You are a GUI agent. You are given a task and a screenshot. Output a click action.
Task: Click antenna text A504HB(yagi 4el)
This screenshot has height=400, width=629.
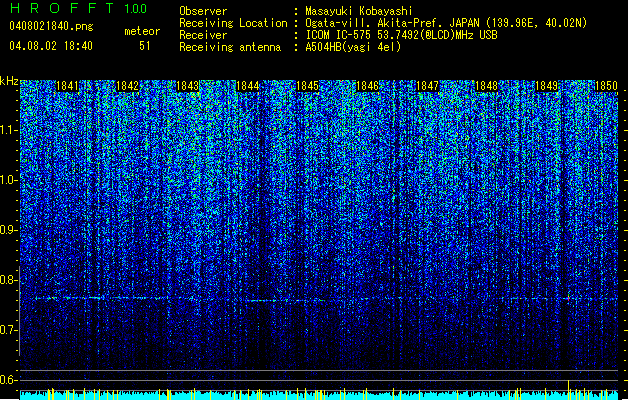tap(353, 47)
